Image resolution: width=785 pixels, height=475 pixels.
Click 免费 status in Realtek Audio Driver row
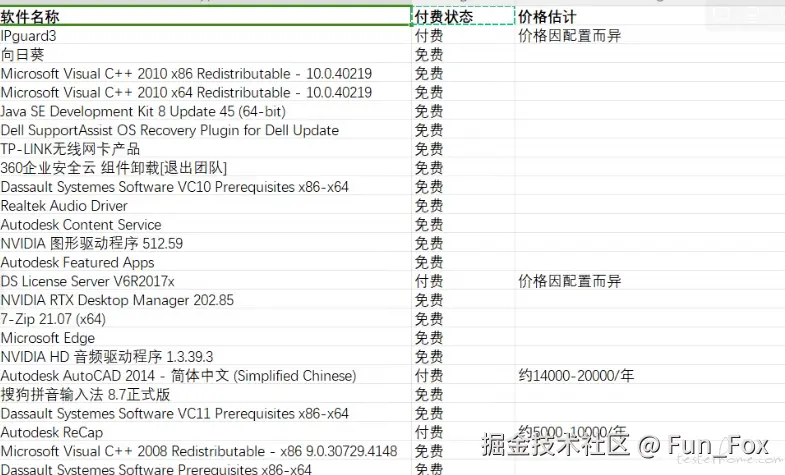463,206
